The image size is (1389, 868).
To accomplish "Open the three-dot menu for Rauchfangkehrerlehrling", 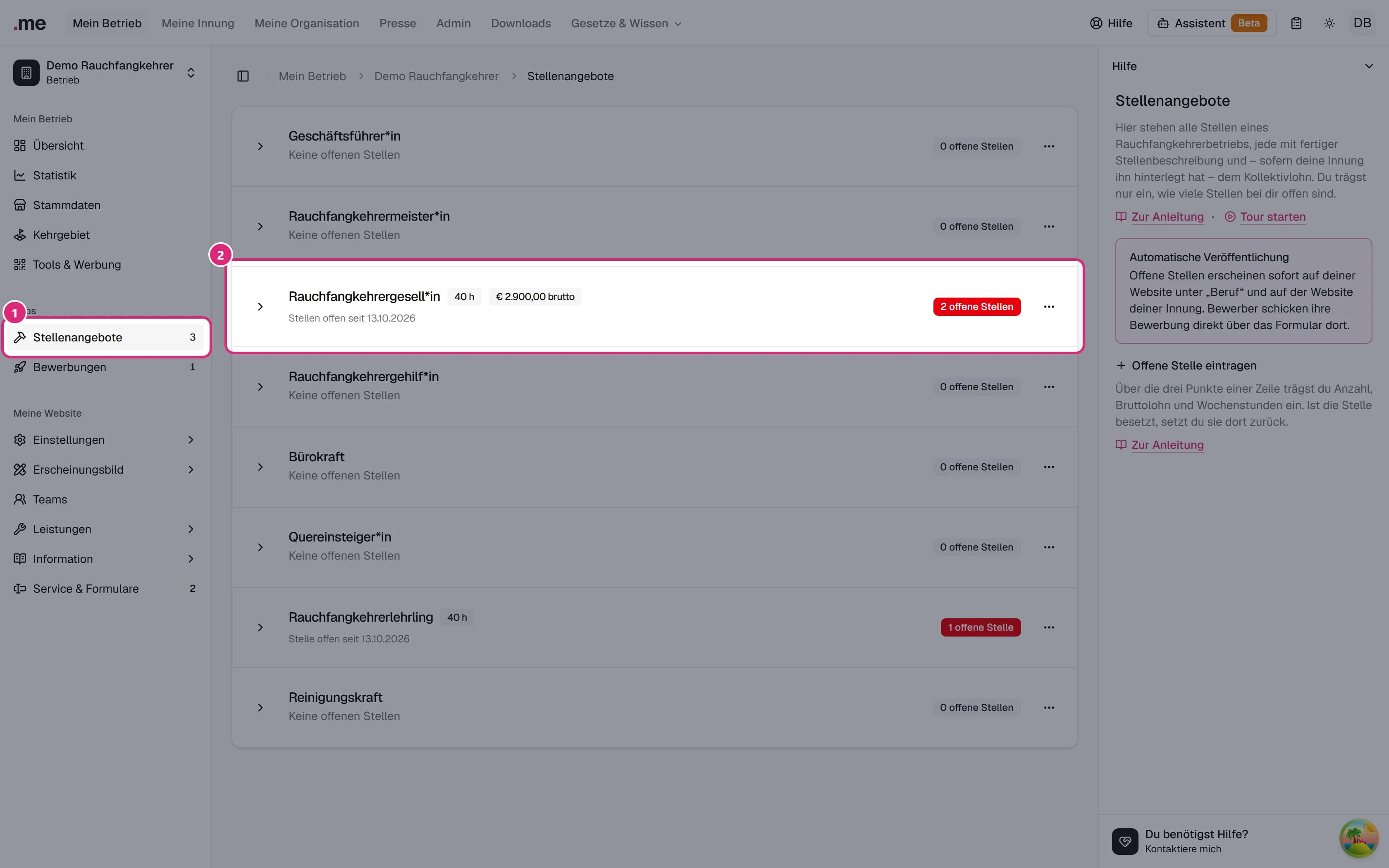I will 1049,627.
